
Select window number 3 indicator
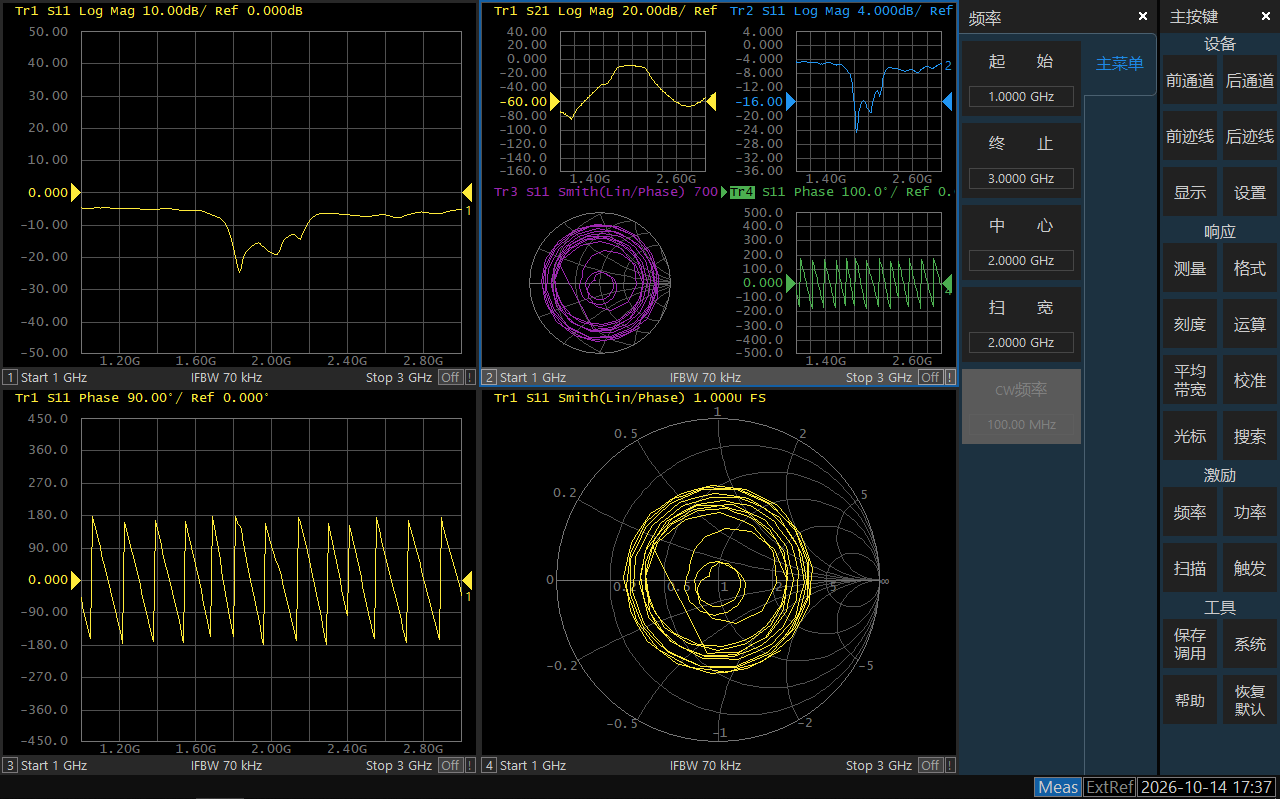point(10,765)
